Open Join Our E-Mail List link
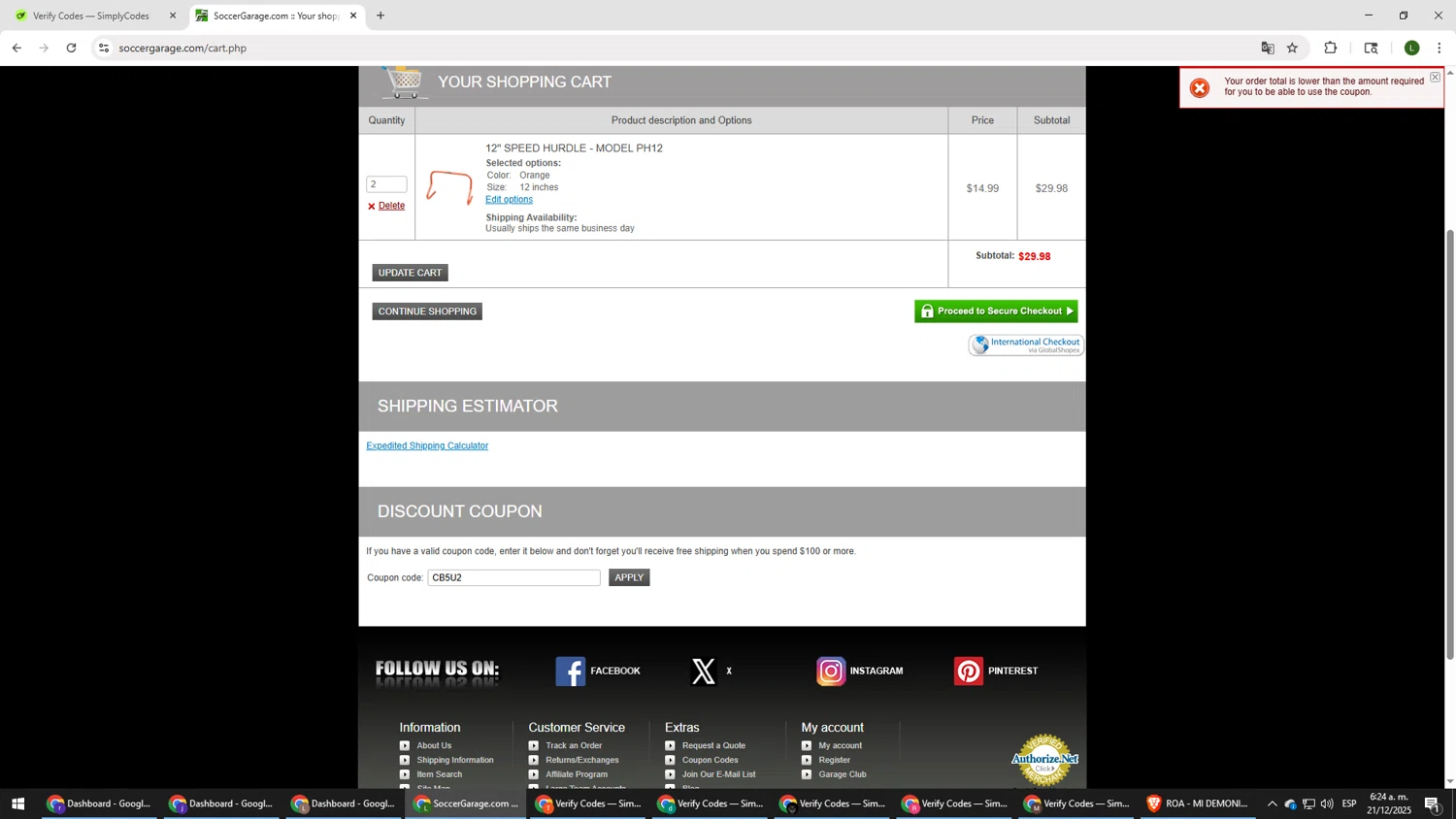1456x819 pixels. click(718, 774)
